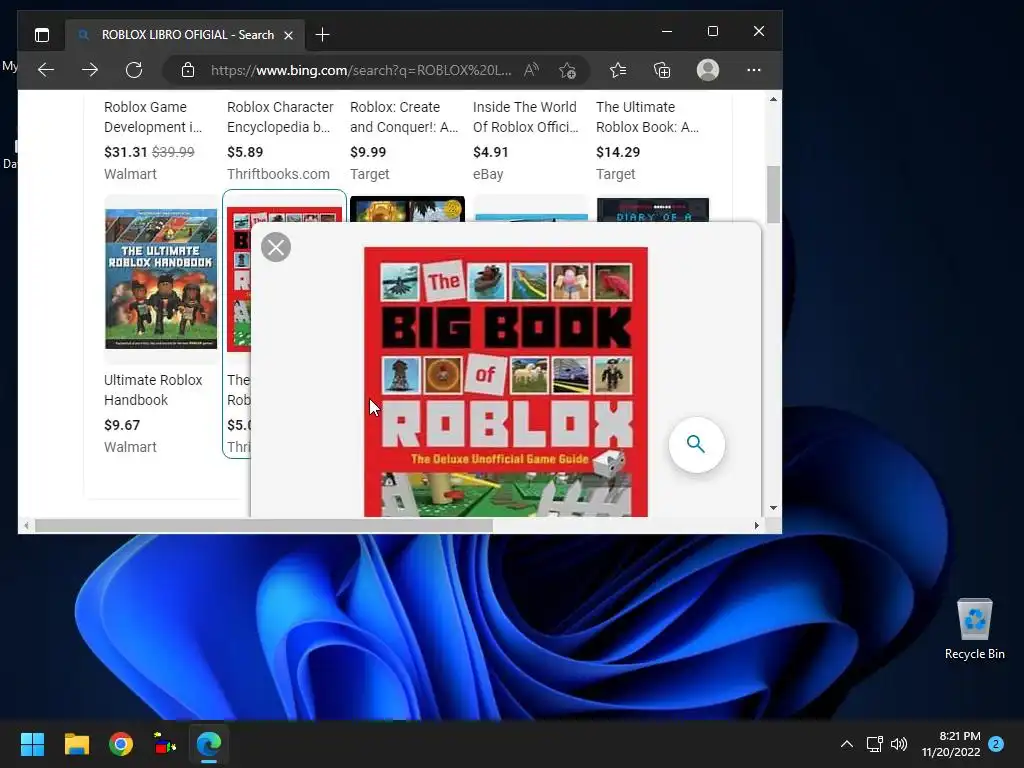This screenshot has width=1024, height=768.
Task: Select the Recycle Bin desktop icon
Action: pyautogui.click(x=974, y=629)
